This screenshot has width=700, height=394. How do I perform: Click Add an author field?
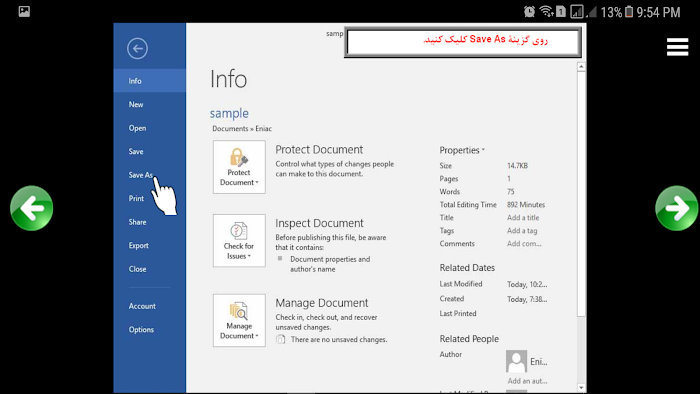(527, 381)
